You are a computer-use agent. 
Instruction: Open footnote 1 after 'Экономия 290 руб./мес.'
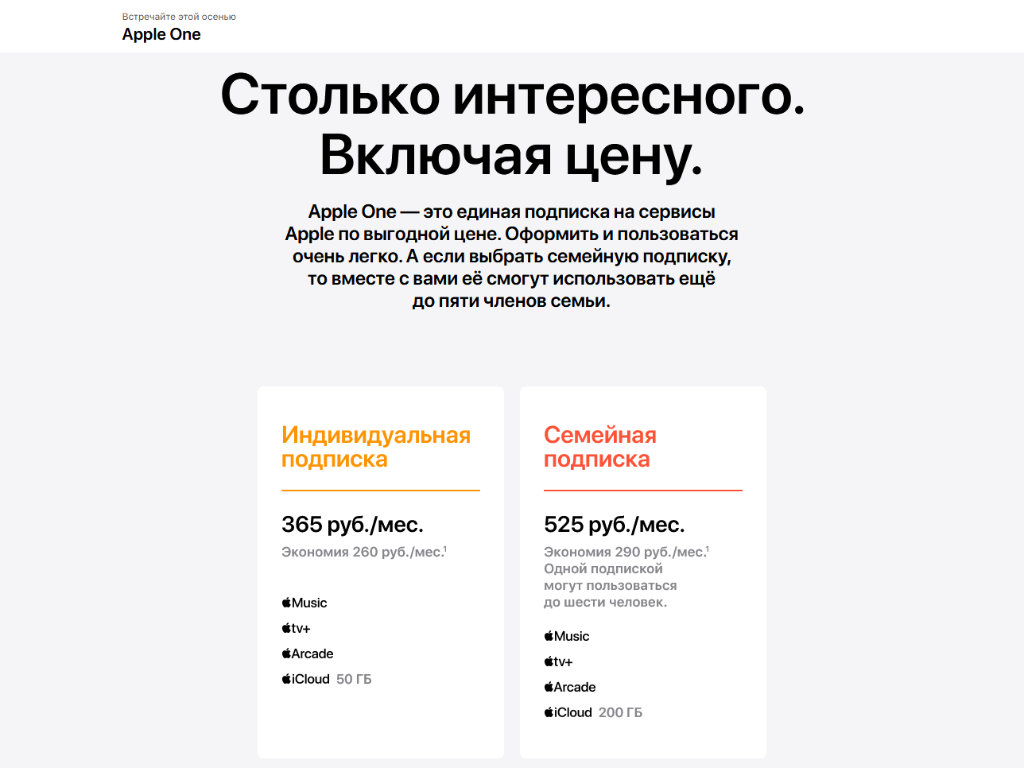[708, 548]
